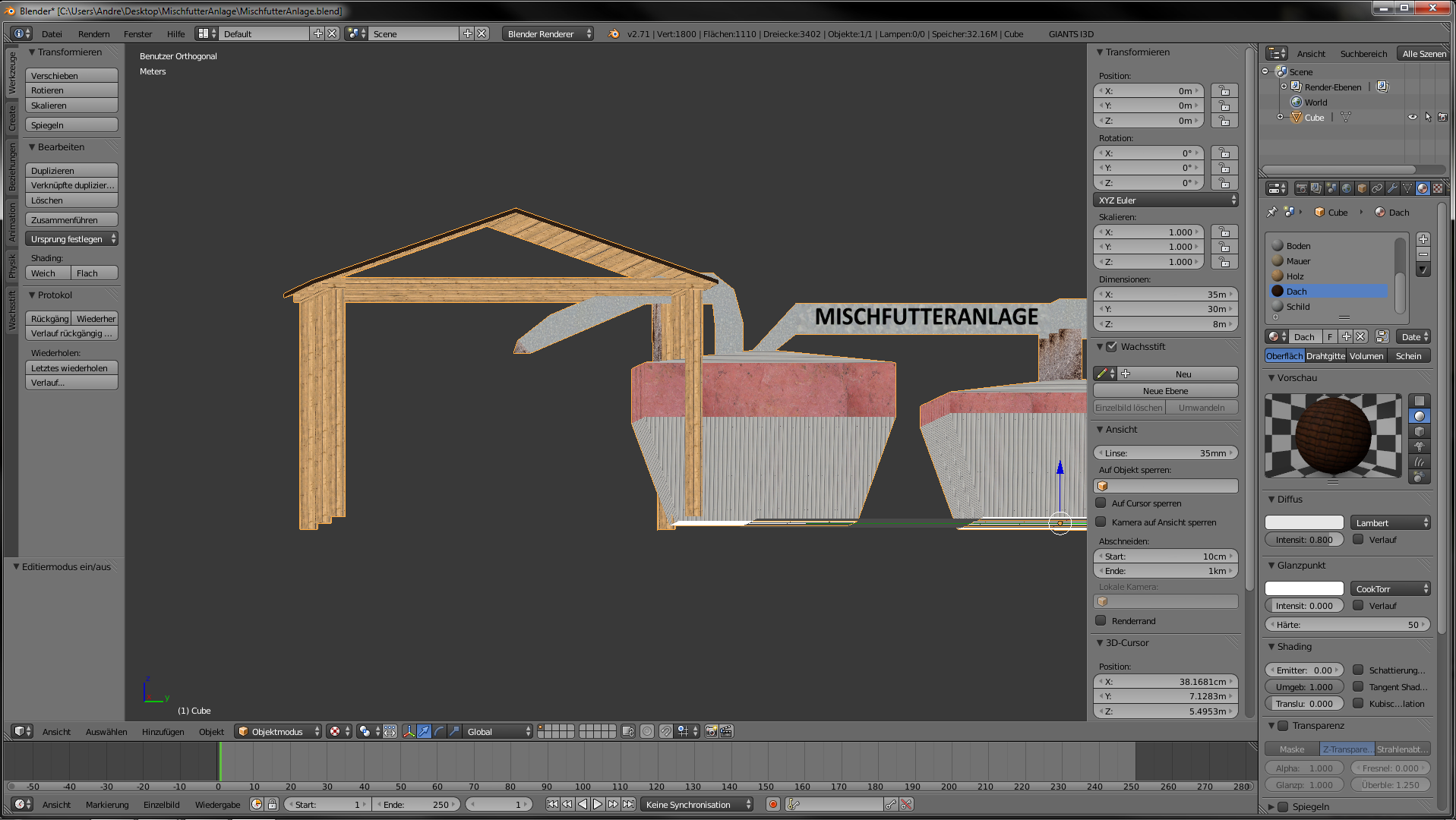
Task: Click the Diffus color swatch
Action: pyautogui.click(x=1304, y=522)
